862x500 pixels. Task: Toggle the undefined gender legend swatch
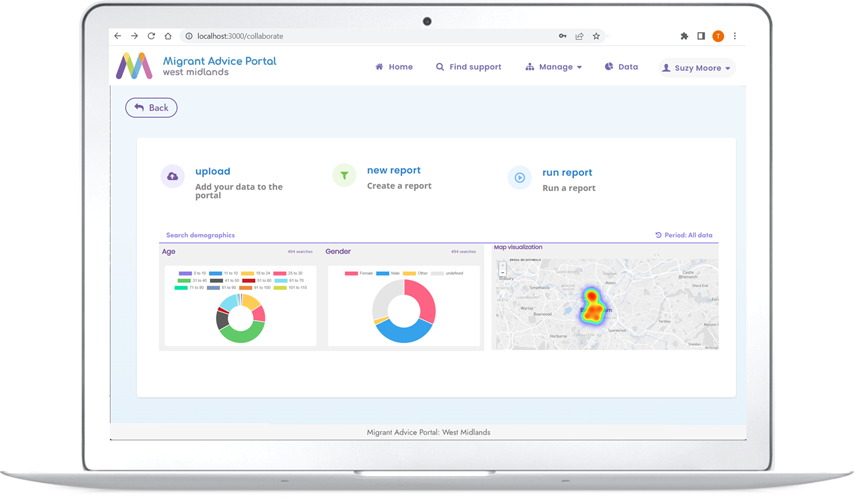pyautogui.click(x=438, y=273)
